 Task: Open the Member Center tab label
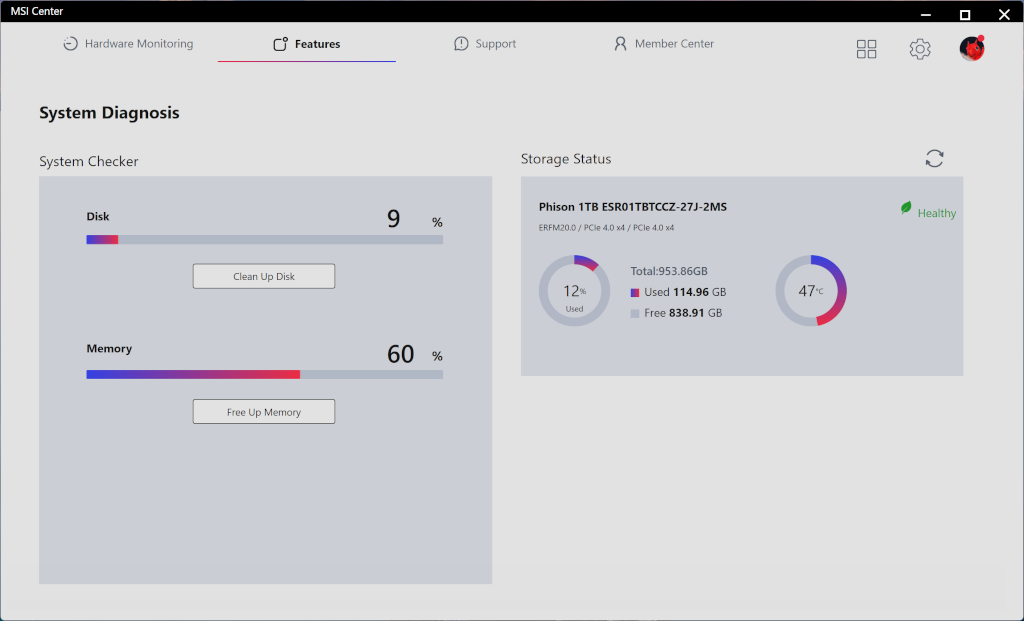click(x=674, y=44)
